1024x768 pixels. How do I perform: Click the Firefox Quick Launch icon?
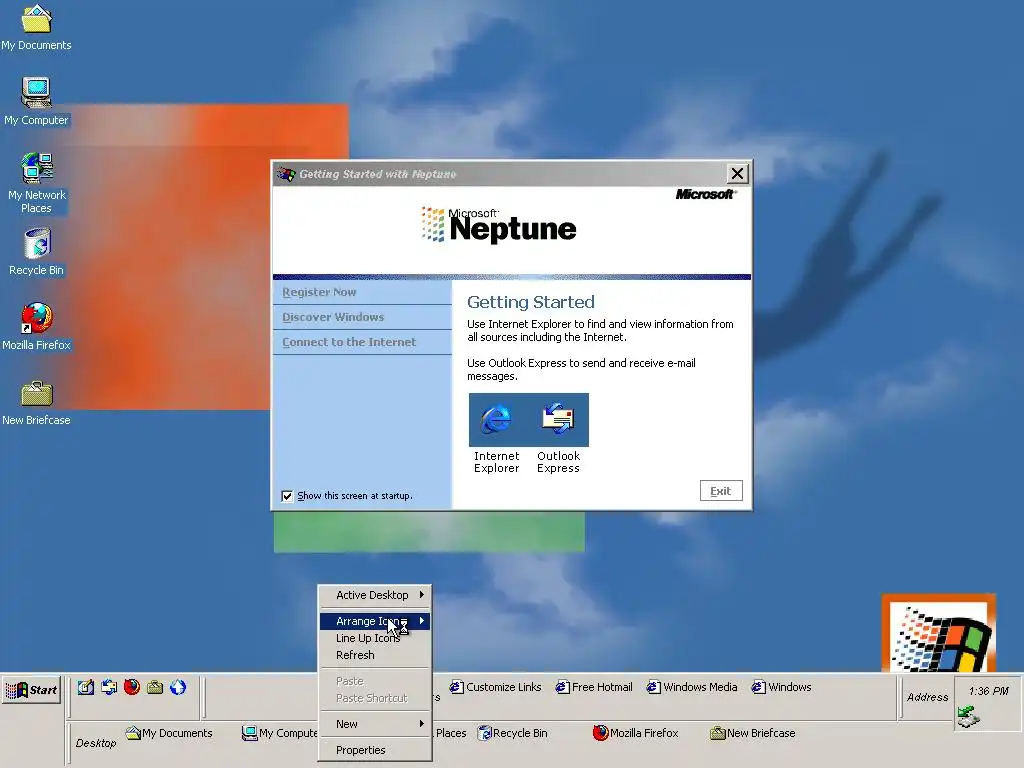pyautogui.click(x=132, y=688)
